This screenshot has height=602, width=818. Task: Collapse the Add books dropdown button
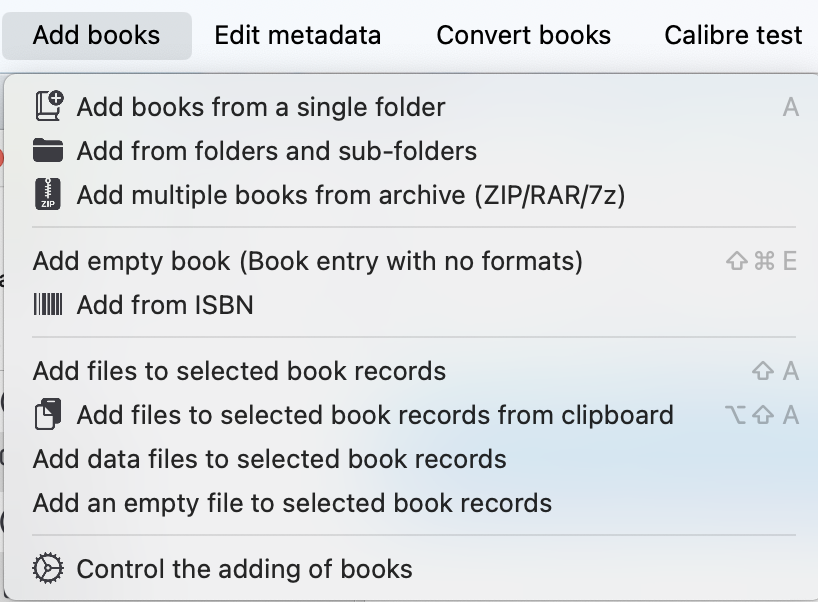(x=96, y=35)
